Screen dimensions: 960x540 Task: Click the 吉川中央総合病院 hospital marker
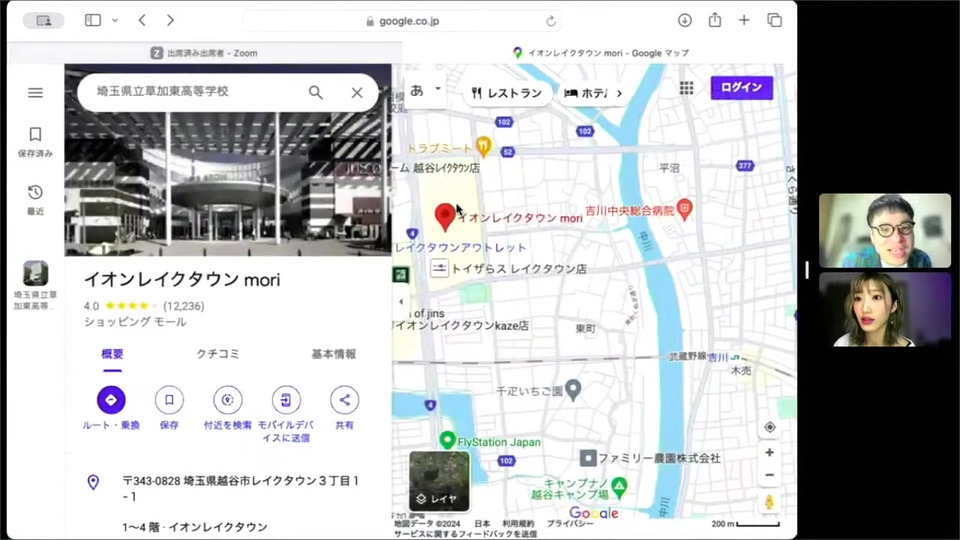684,209
